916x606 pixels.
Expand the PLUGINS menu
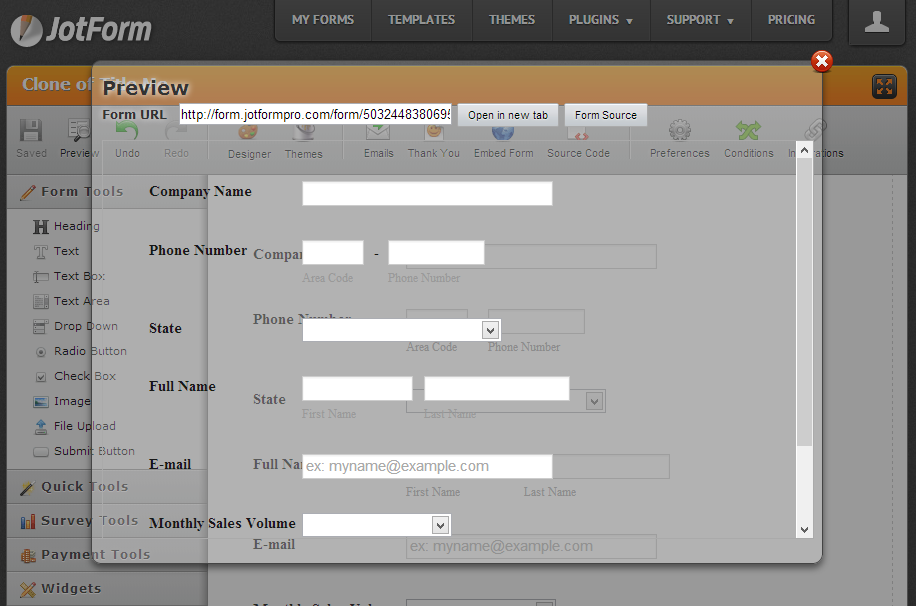[x=601, y=20]
